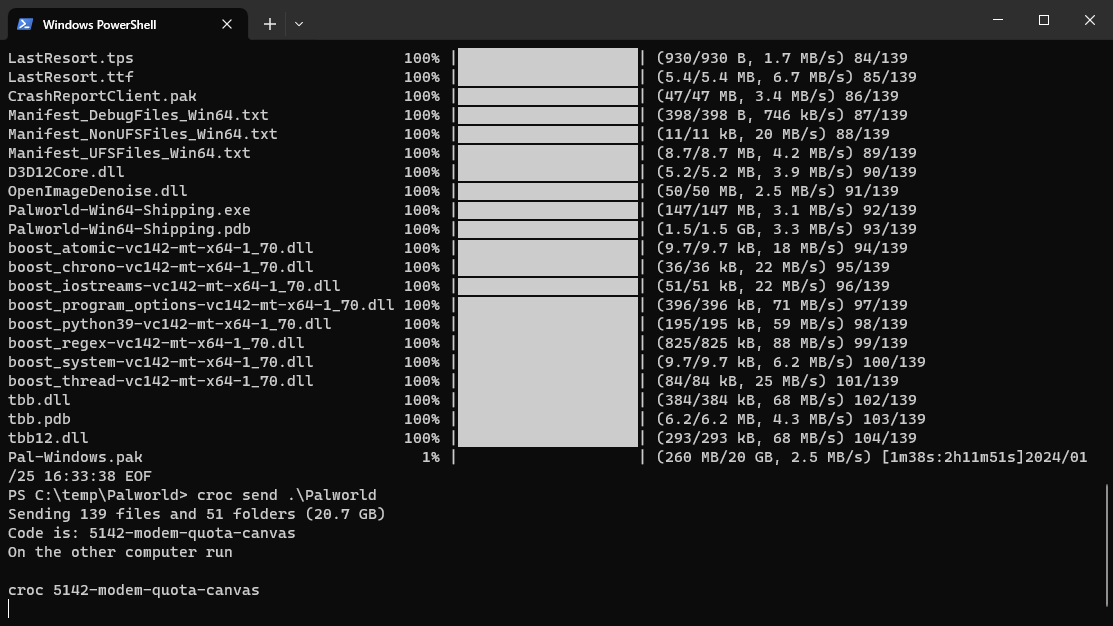
Task: Maximize the terminal window
Action: click(x=1043, y=20)
